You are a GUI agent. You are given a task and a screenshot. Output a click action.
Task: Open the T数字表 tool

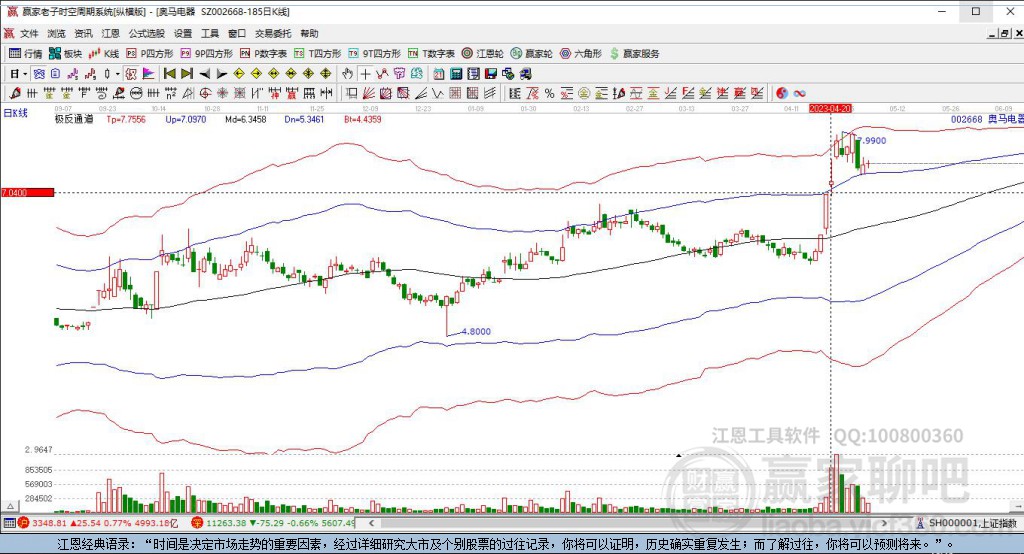coord(431,54)
